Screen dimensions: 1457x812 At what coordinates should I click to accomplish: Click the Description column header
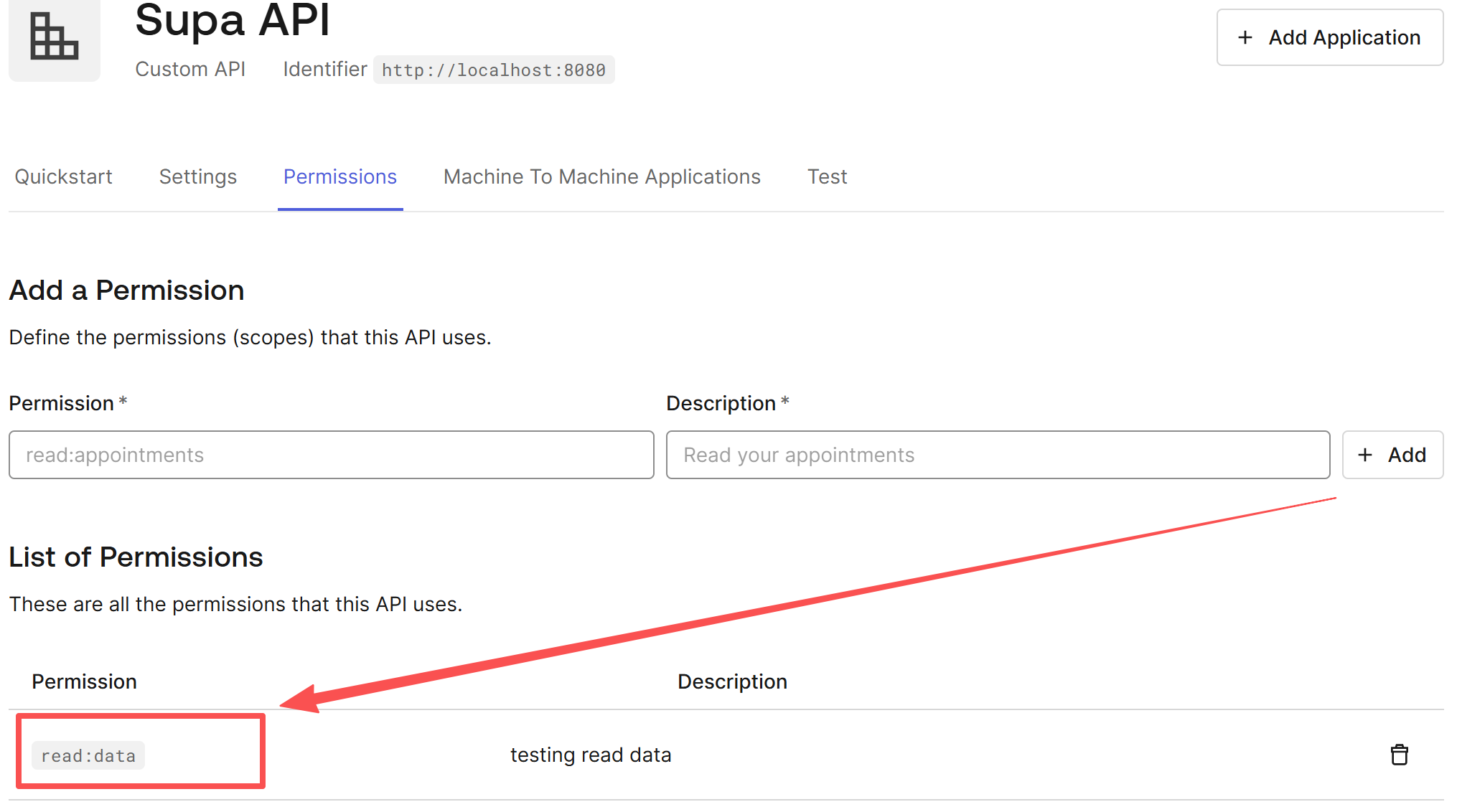[731, 681]
